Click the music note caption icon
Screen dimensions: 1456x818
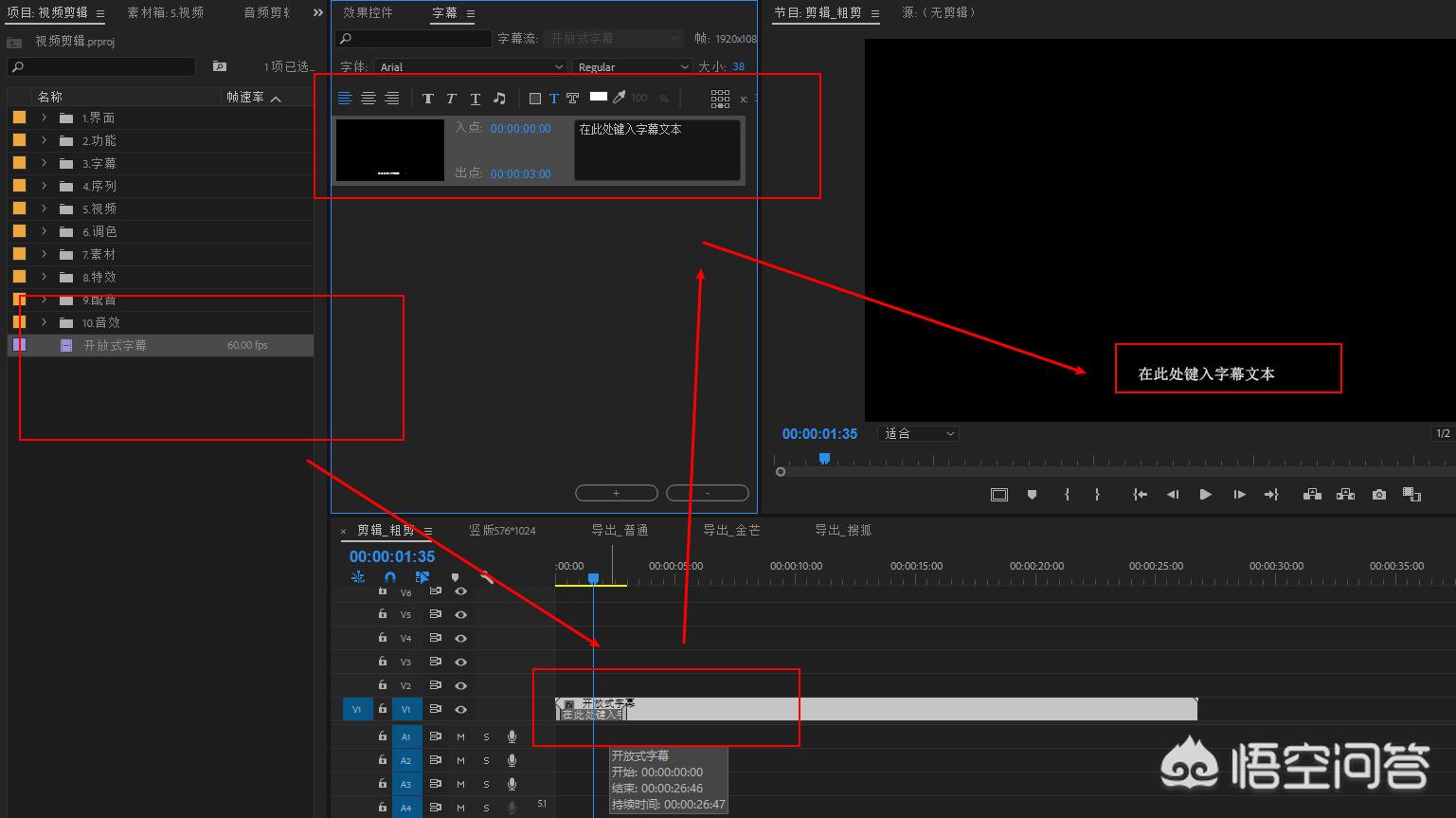[499, 99]
